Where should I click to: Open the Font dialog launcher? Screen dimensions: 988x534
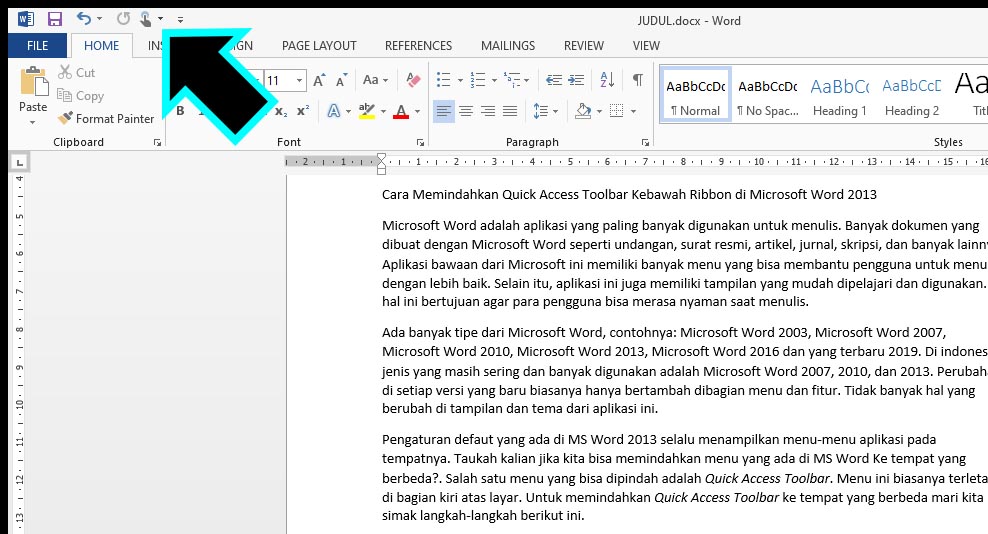[420, 142]
